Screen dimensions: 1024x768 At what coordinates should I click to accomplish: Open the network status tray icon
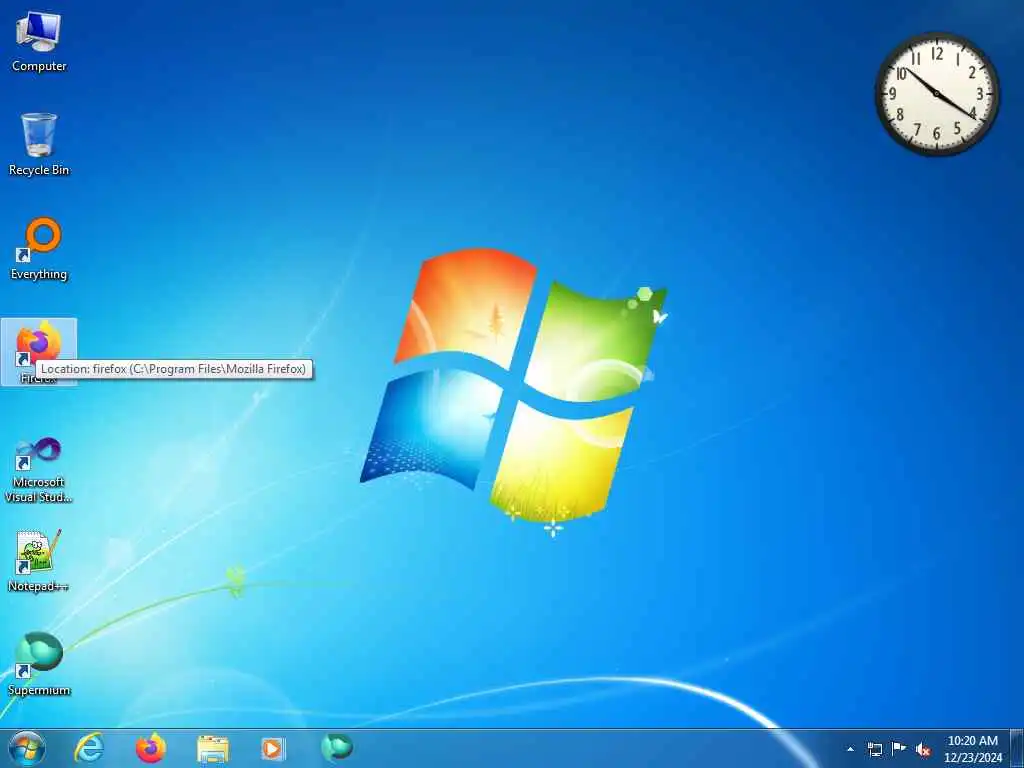coord(875,749)
